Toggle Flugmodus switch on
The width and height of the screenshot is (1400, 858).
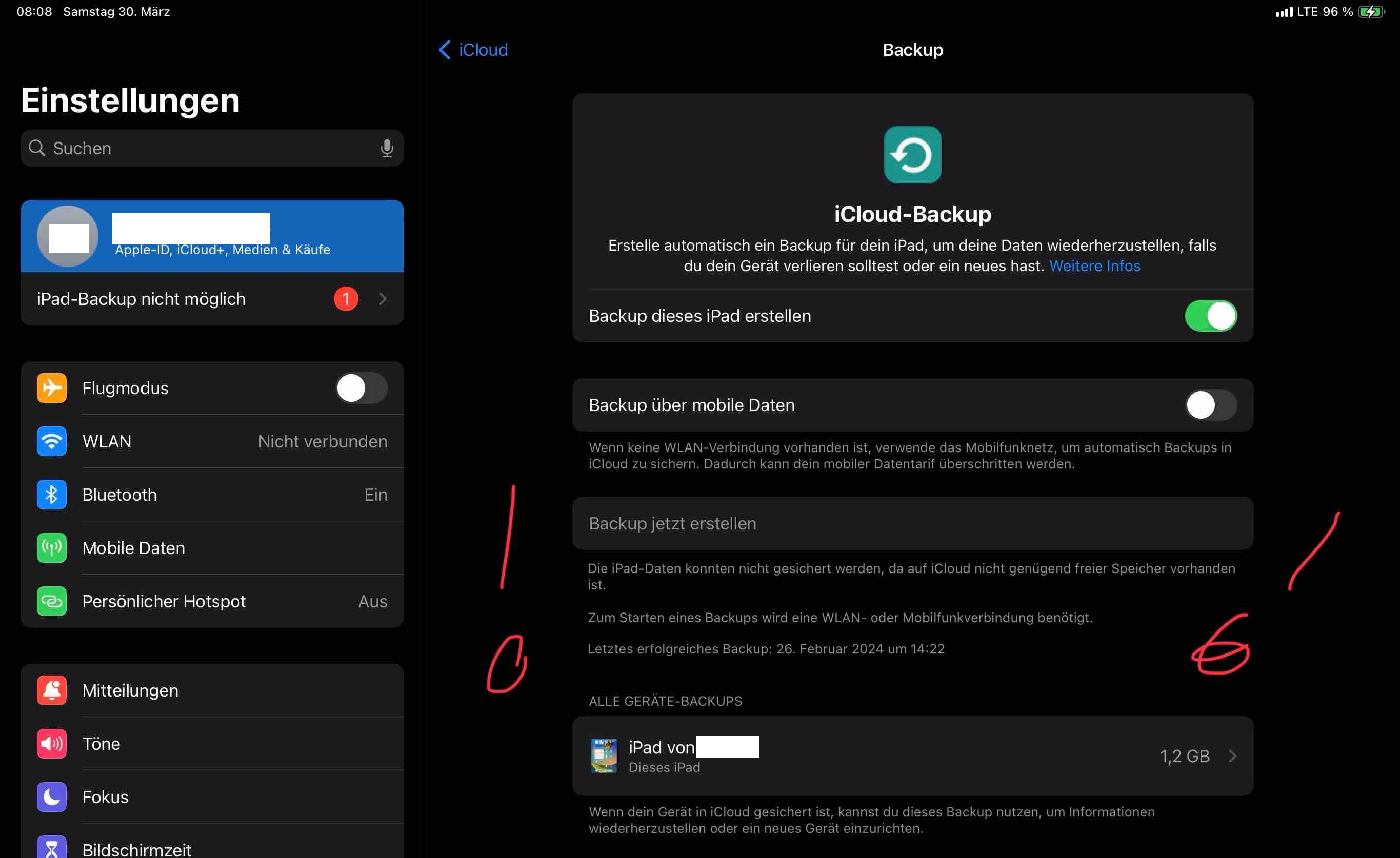click(362, 389)
